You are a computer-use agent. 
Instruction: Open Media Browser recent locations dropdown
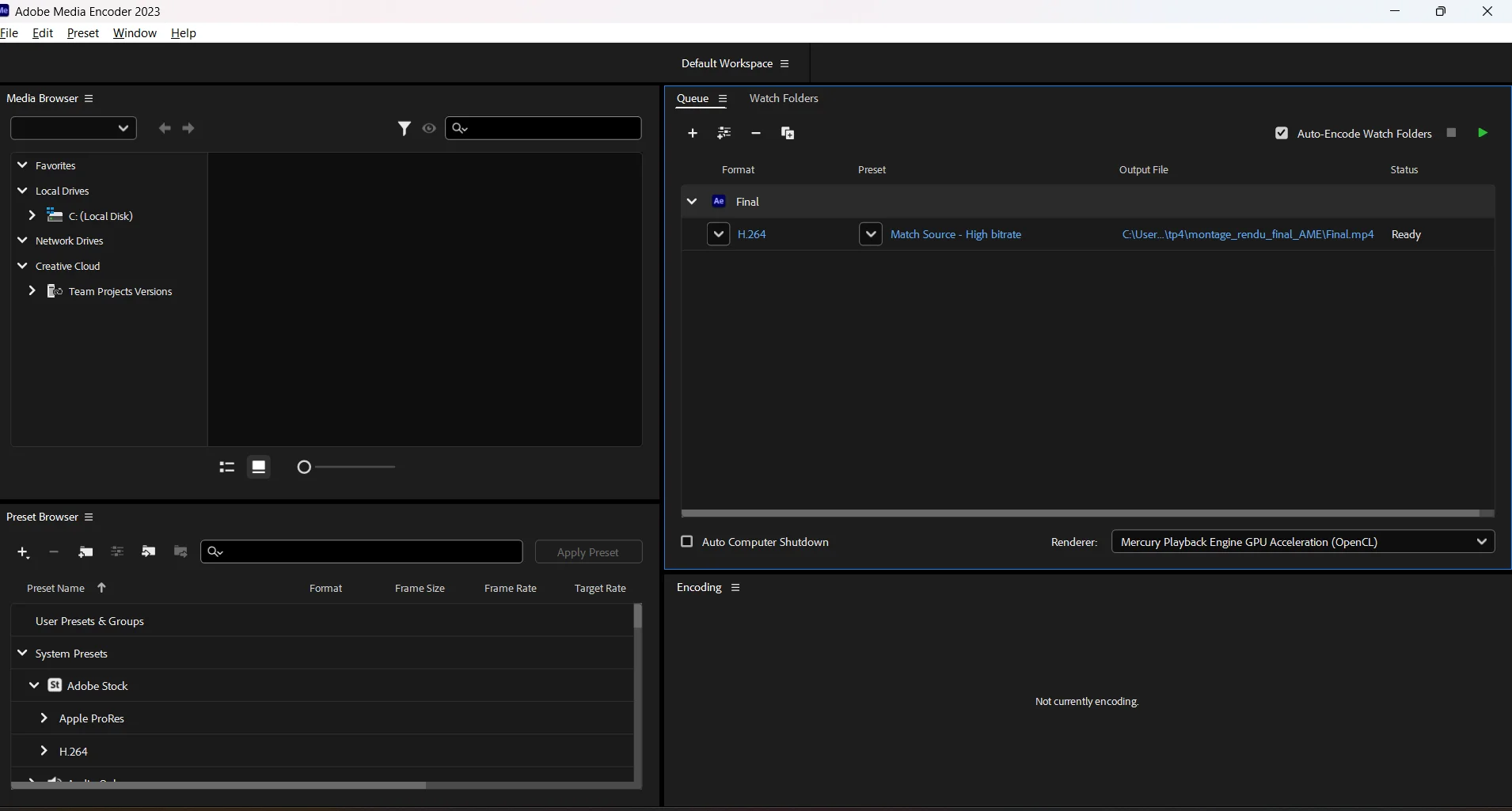(74, 128)
